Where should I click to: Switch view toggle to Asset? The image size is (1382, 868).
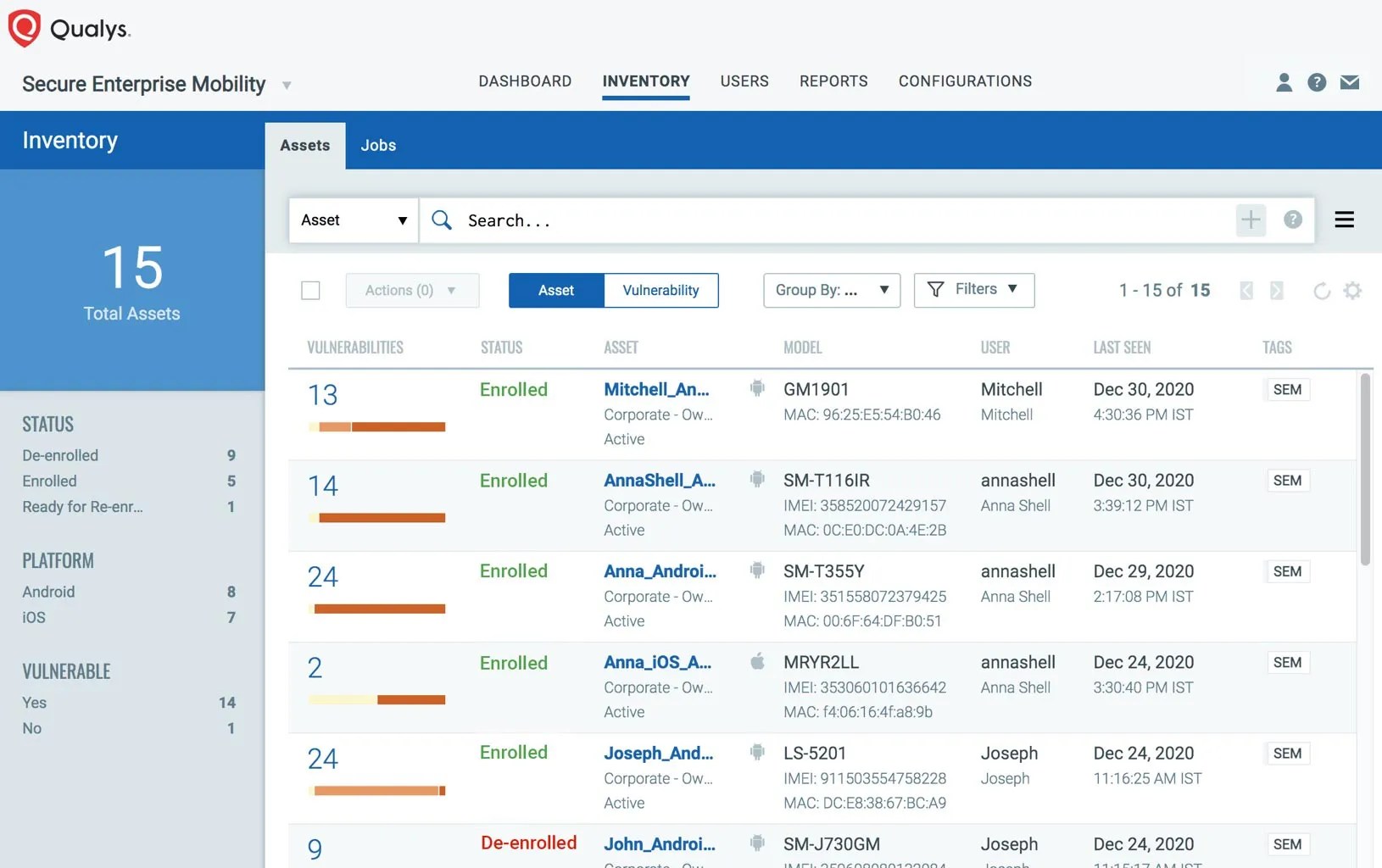(x=556, y=291)
